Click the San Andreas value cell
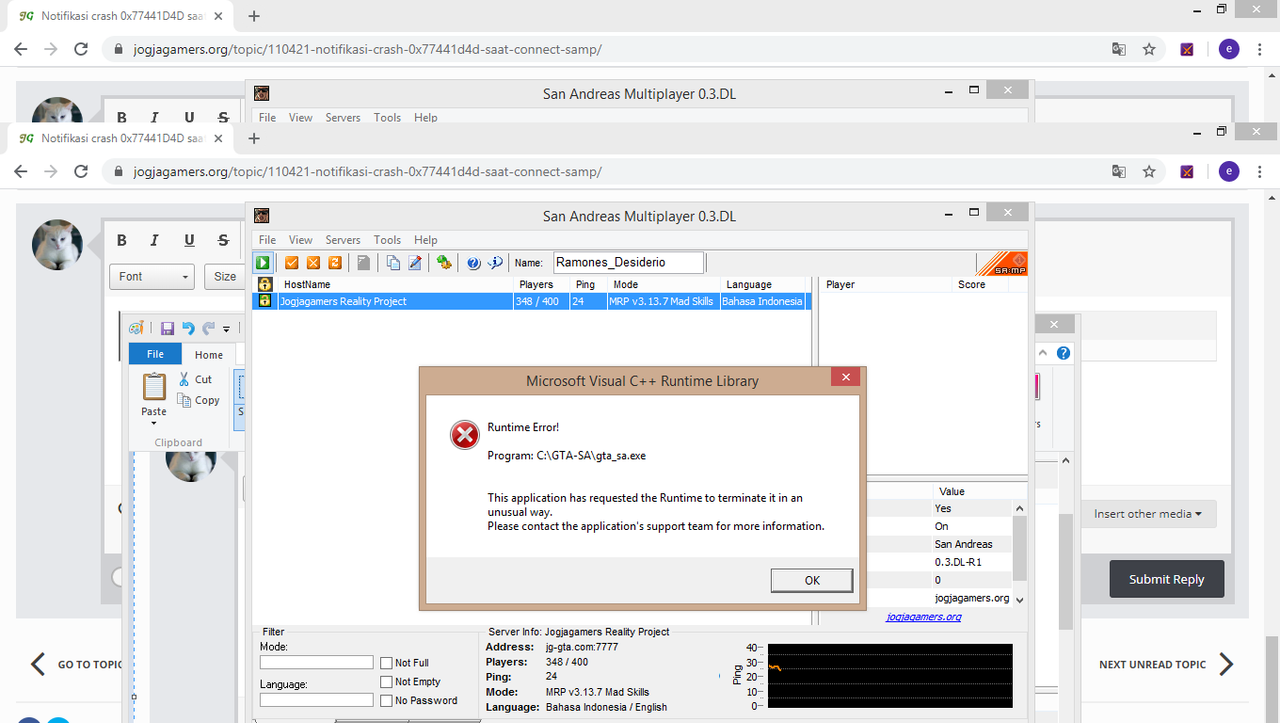The height and width of the screenshot is (723, 1280). pos(972,544)
